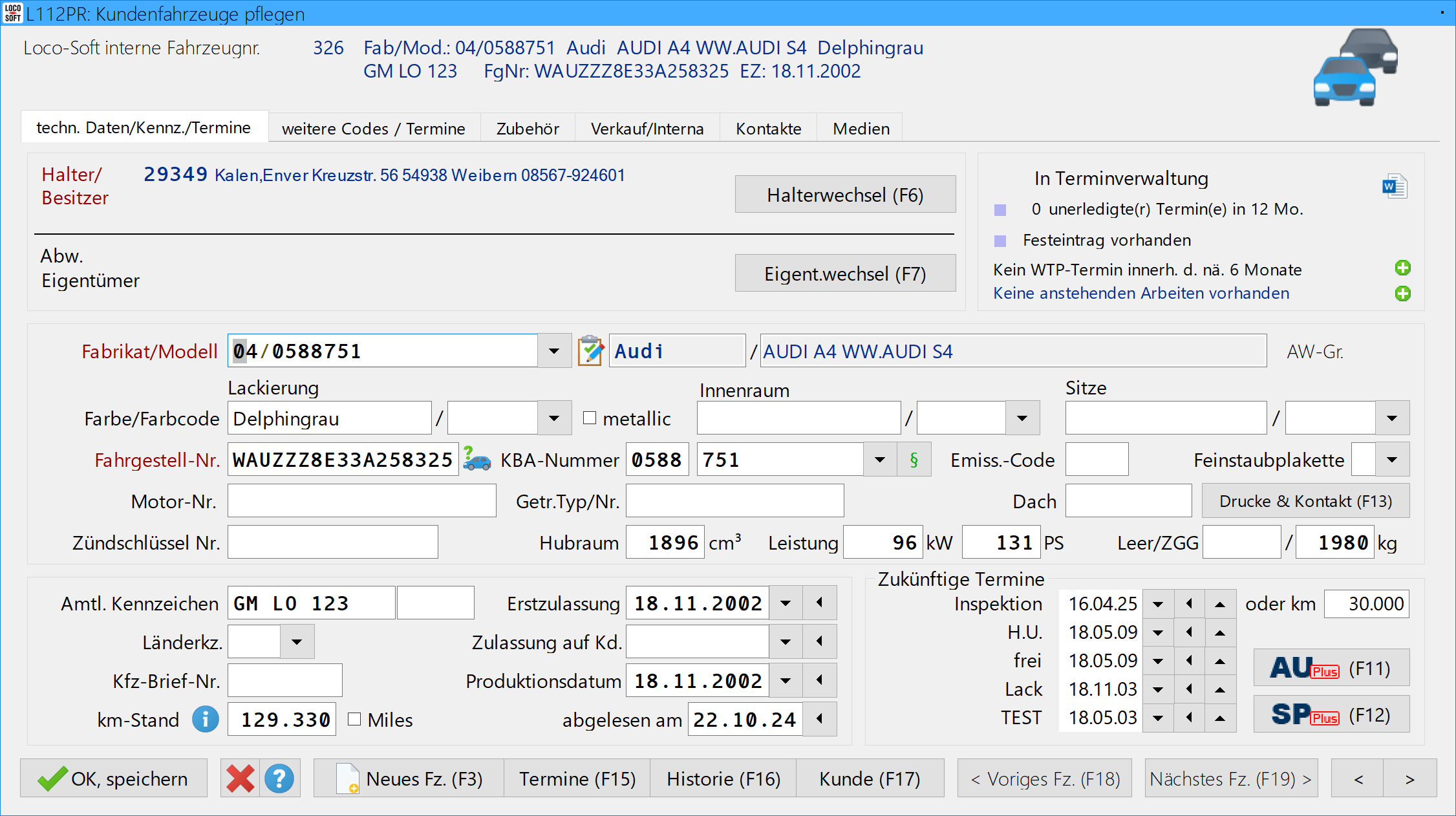Open the Feinstaubplakette dropdown
The width and height of the screenshot is (1456, 816).
click(1392, 460)
